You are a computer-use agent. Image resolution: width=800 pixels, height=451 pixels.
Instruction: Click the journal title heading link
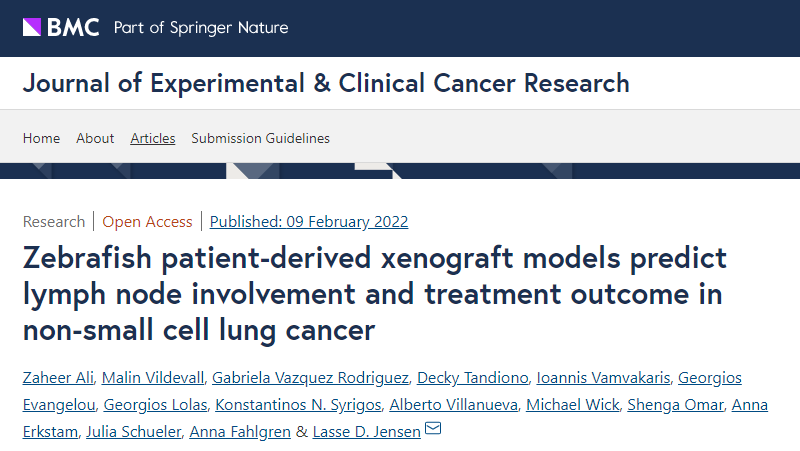coord(326,82)
